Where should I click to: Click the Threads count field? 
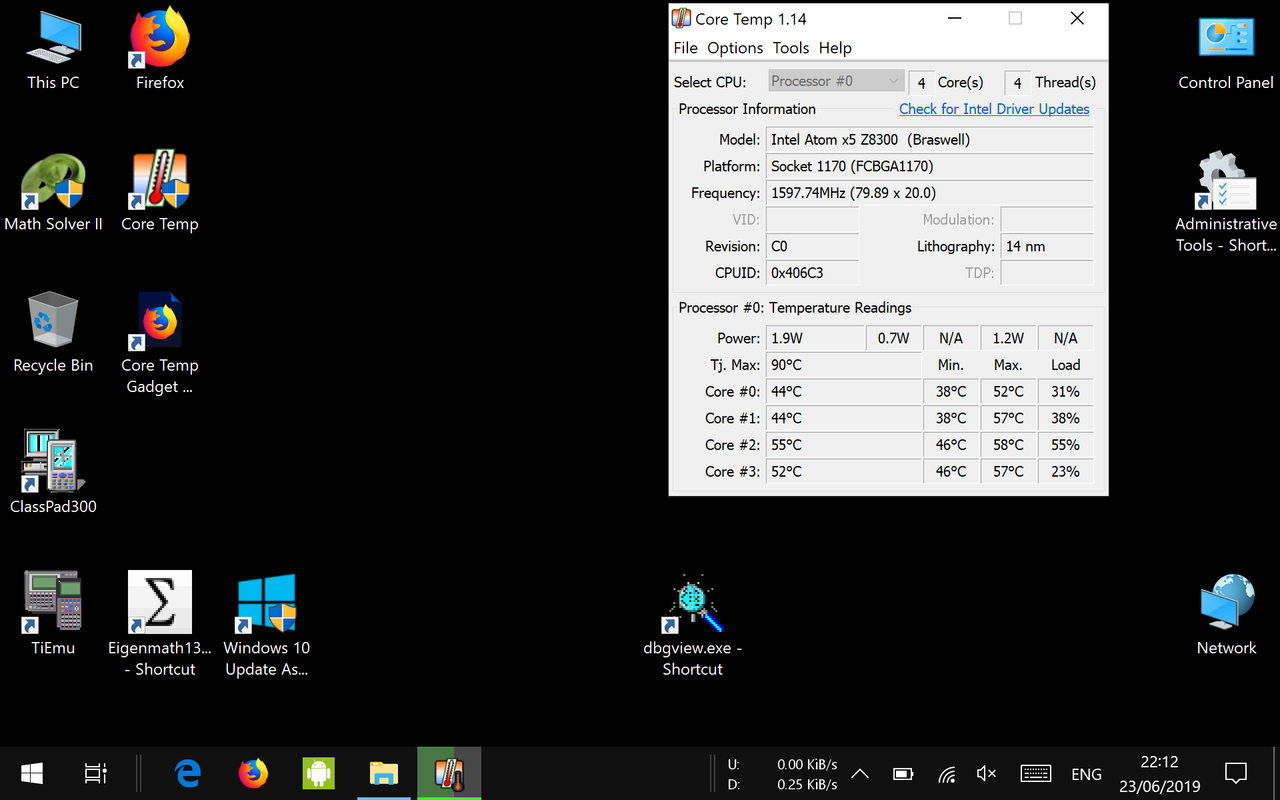coord(1017,82)
